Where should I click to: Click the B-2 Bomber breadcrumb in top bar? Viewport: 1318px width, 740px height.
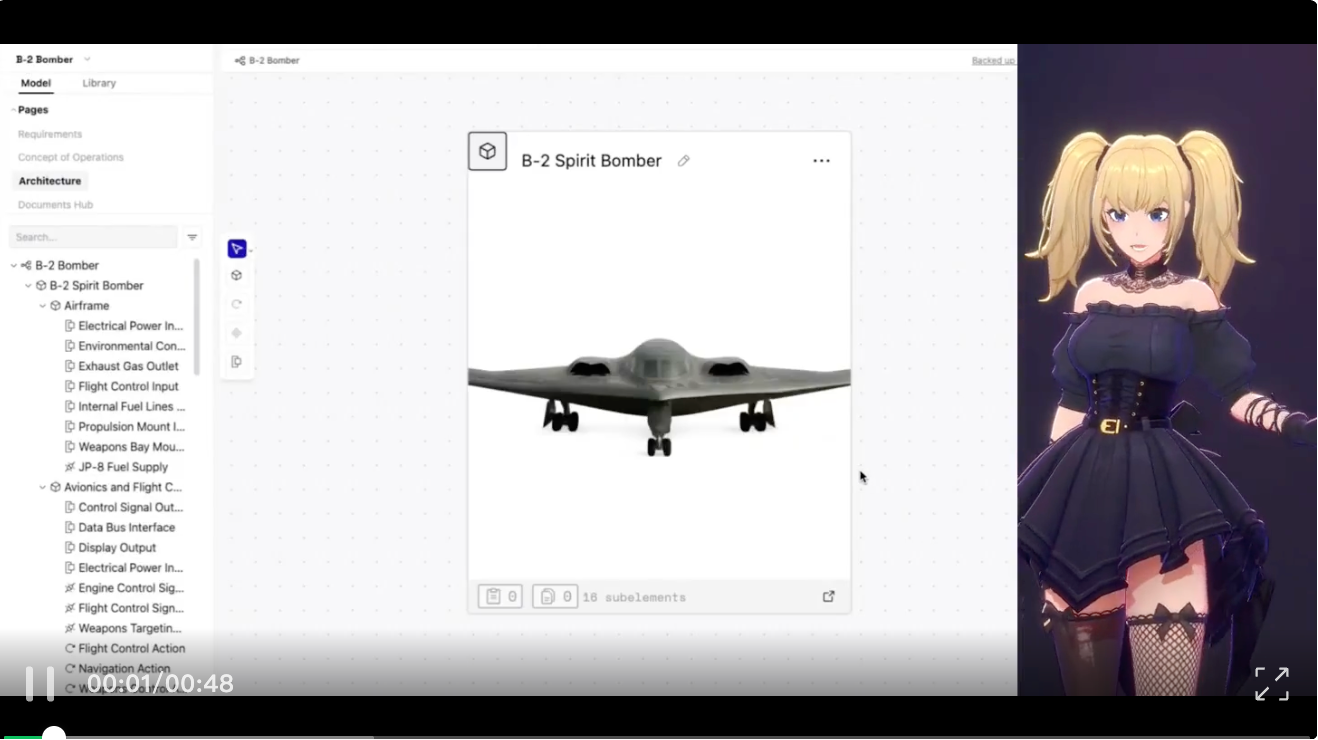tap(267, 61)
